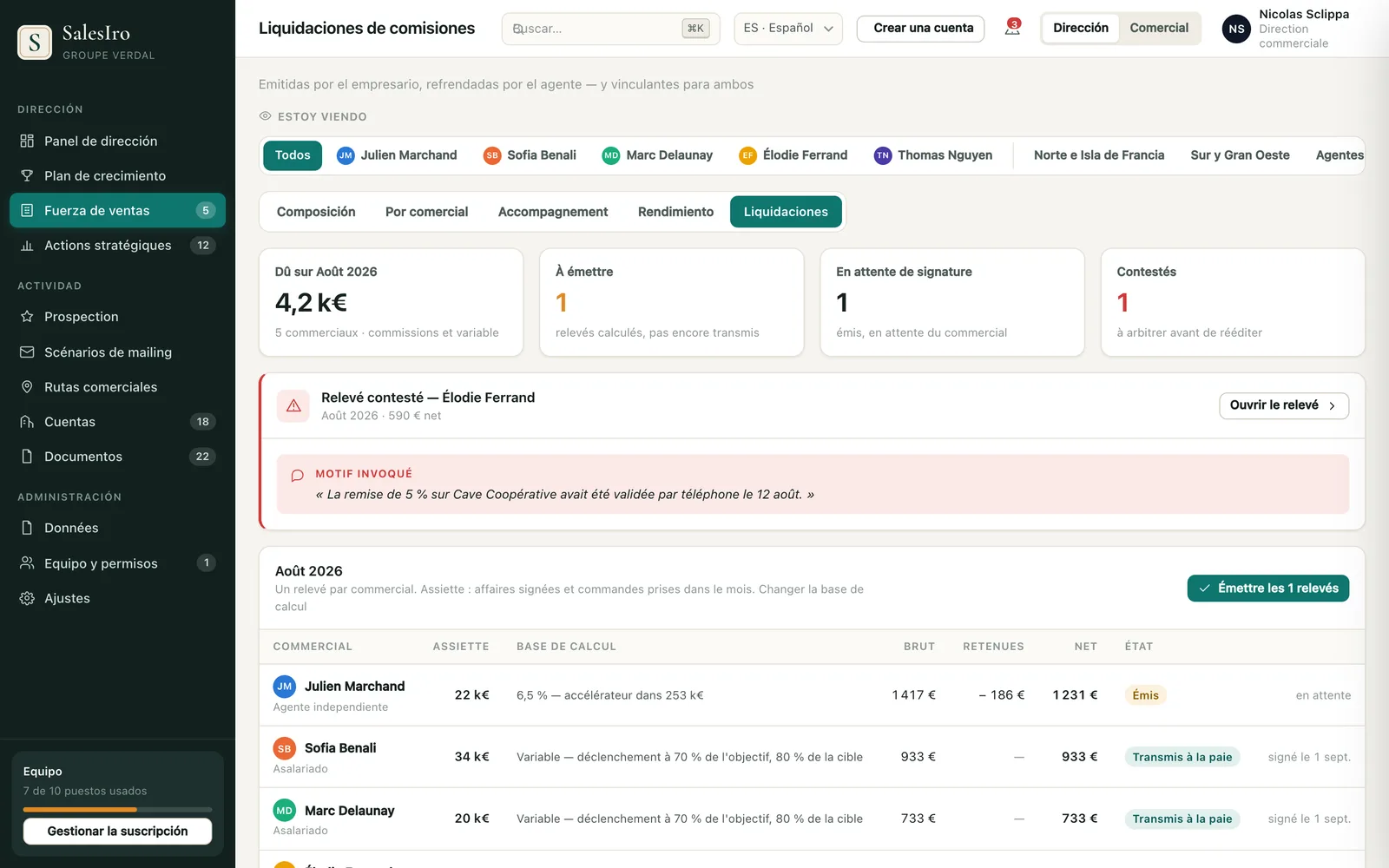Click the motif invoqué speech bubble icon

pos(297,476)
